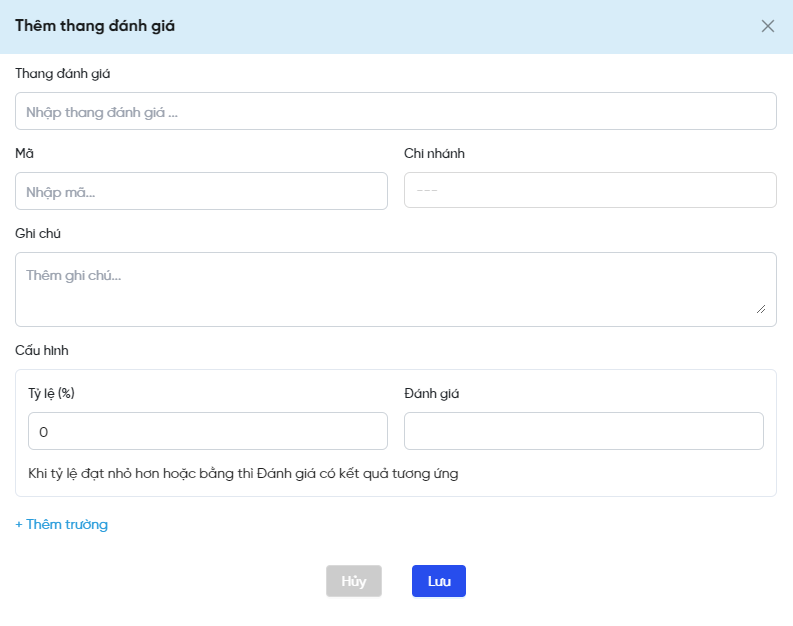Close the Thêm thang đánh giá dialog
The height and width of the screenshot is (626, 793).
[767, 26]
